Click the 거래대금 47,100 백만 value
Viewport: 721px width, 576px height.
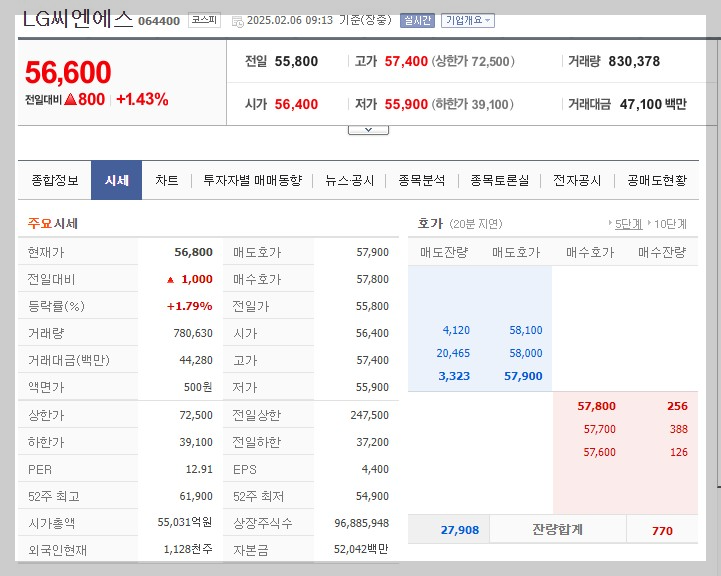pyautogui.click(x=653, y=104)
